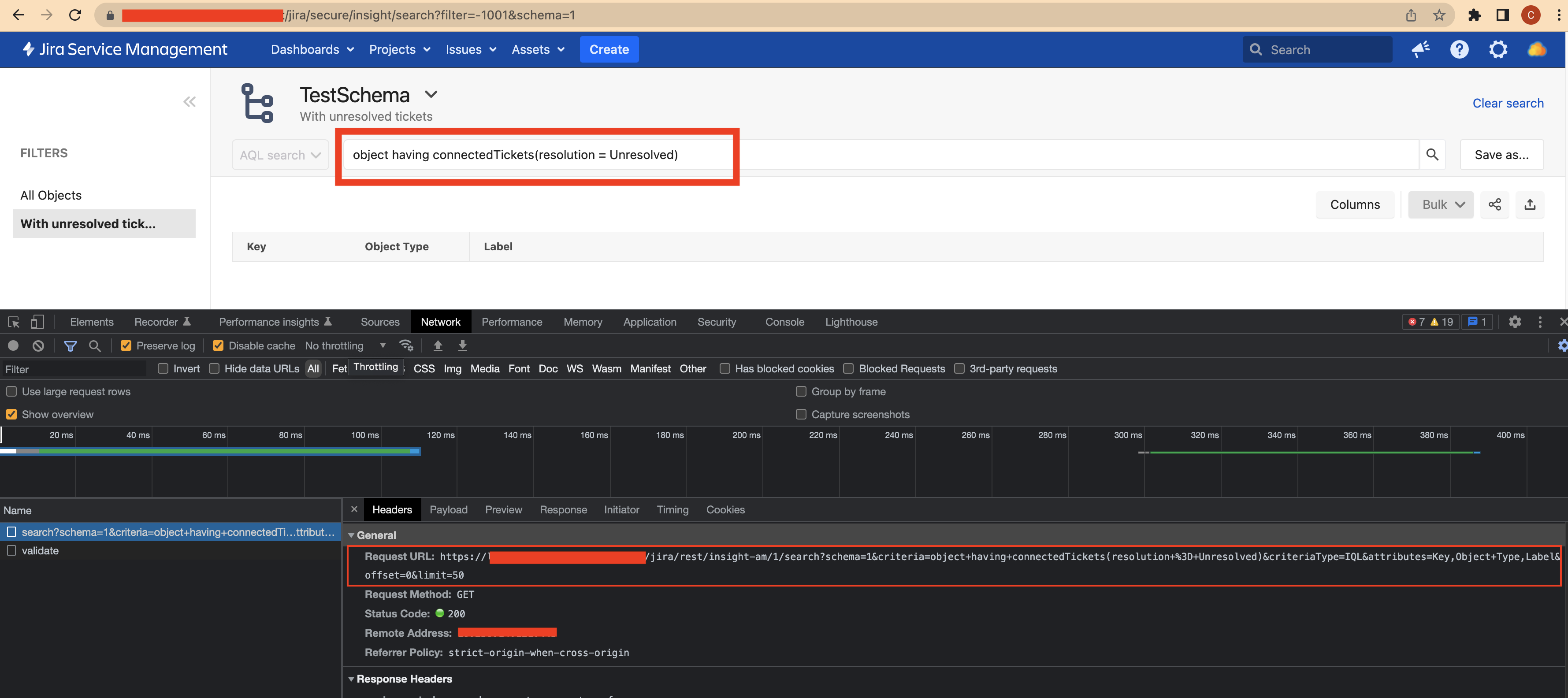Click the network Filter text field
The width and height of the screenshot is (1568, 698).
[74, 369]
